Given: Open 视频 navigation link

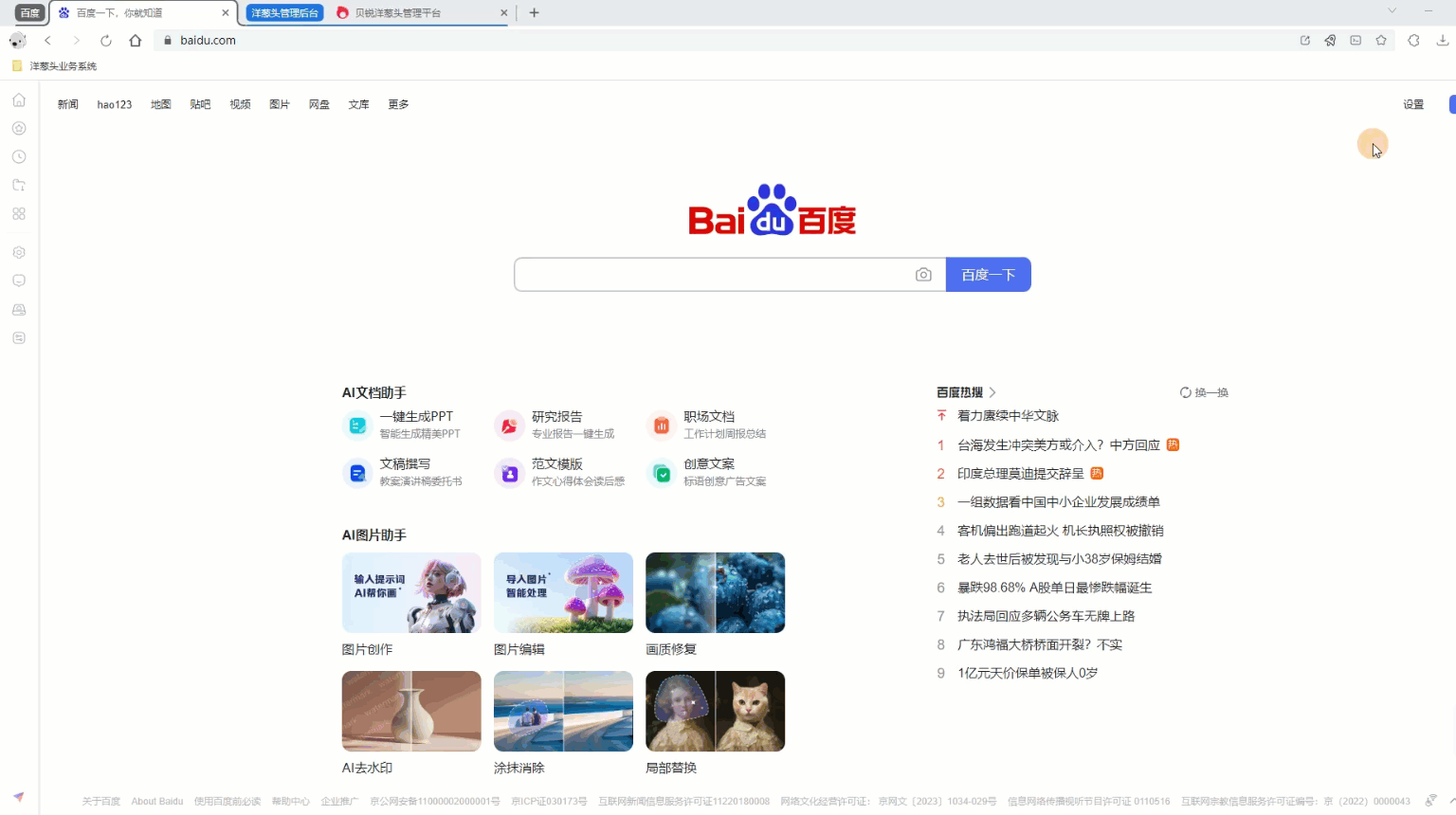Looking at the screenshot, I should click(240, 104).
